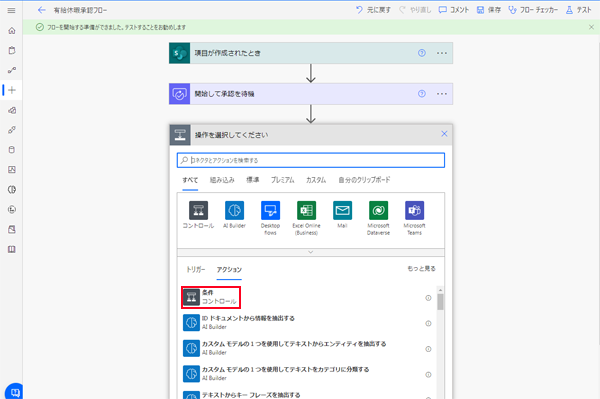This screenshot has height=399, width=600.
Task: Select the すべて tab
Action: [x=190, y=180]
